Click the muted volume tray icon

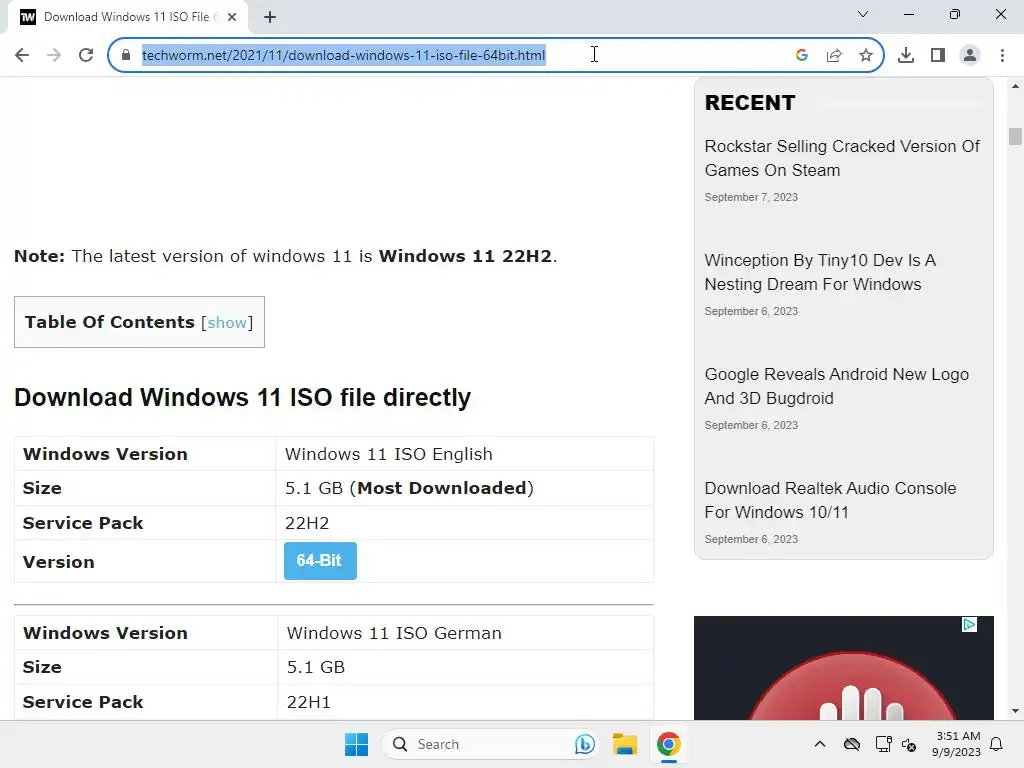click(909, 744)
